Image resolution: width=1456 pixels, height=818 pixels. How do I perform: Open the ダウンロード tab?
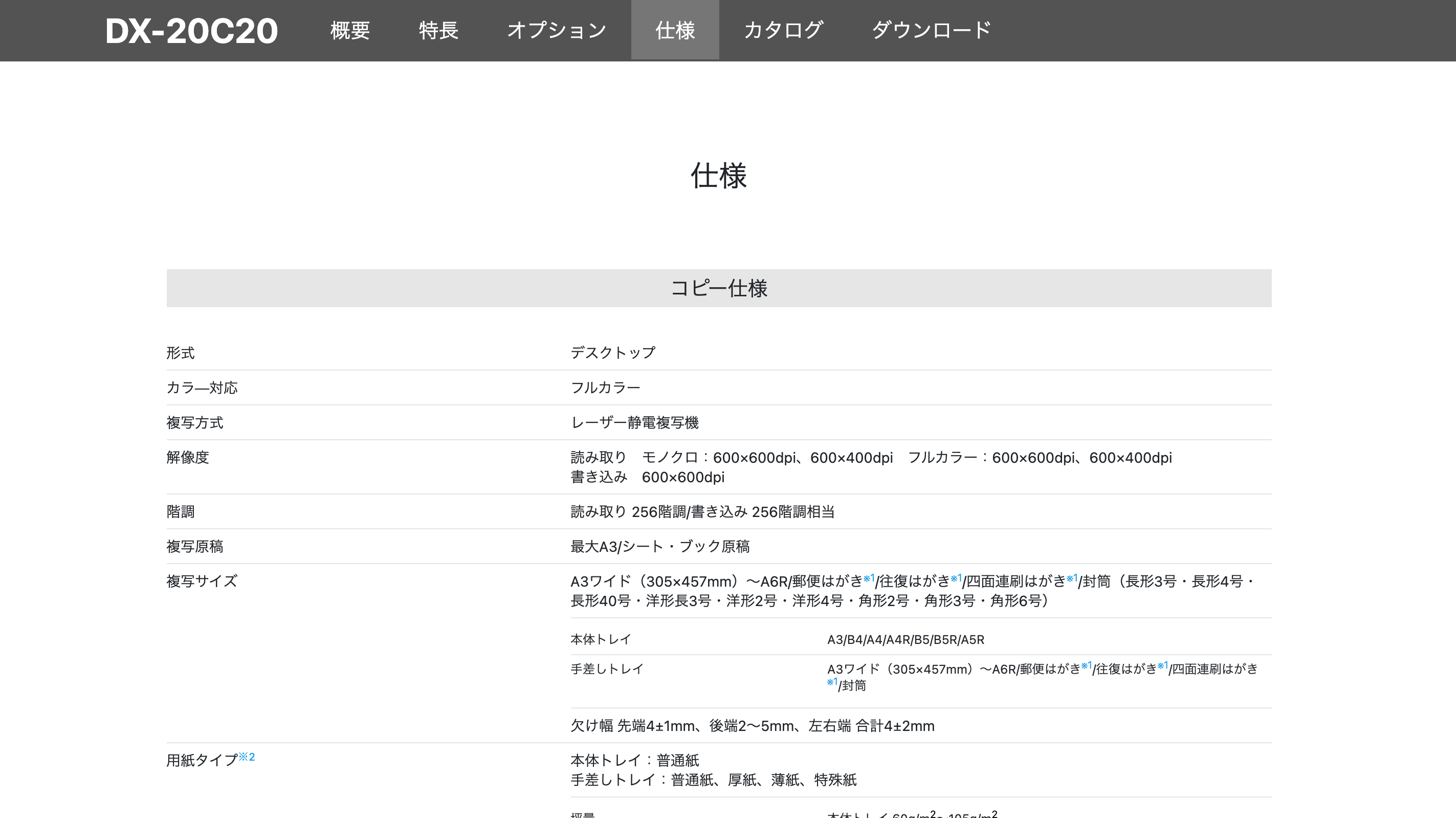(932, 30)
